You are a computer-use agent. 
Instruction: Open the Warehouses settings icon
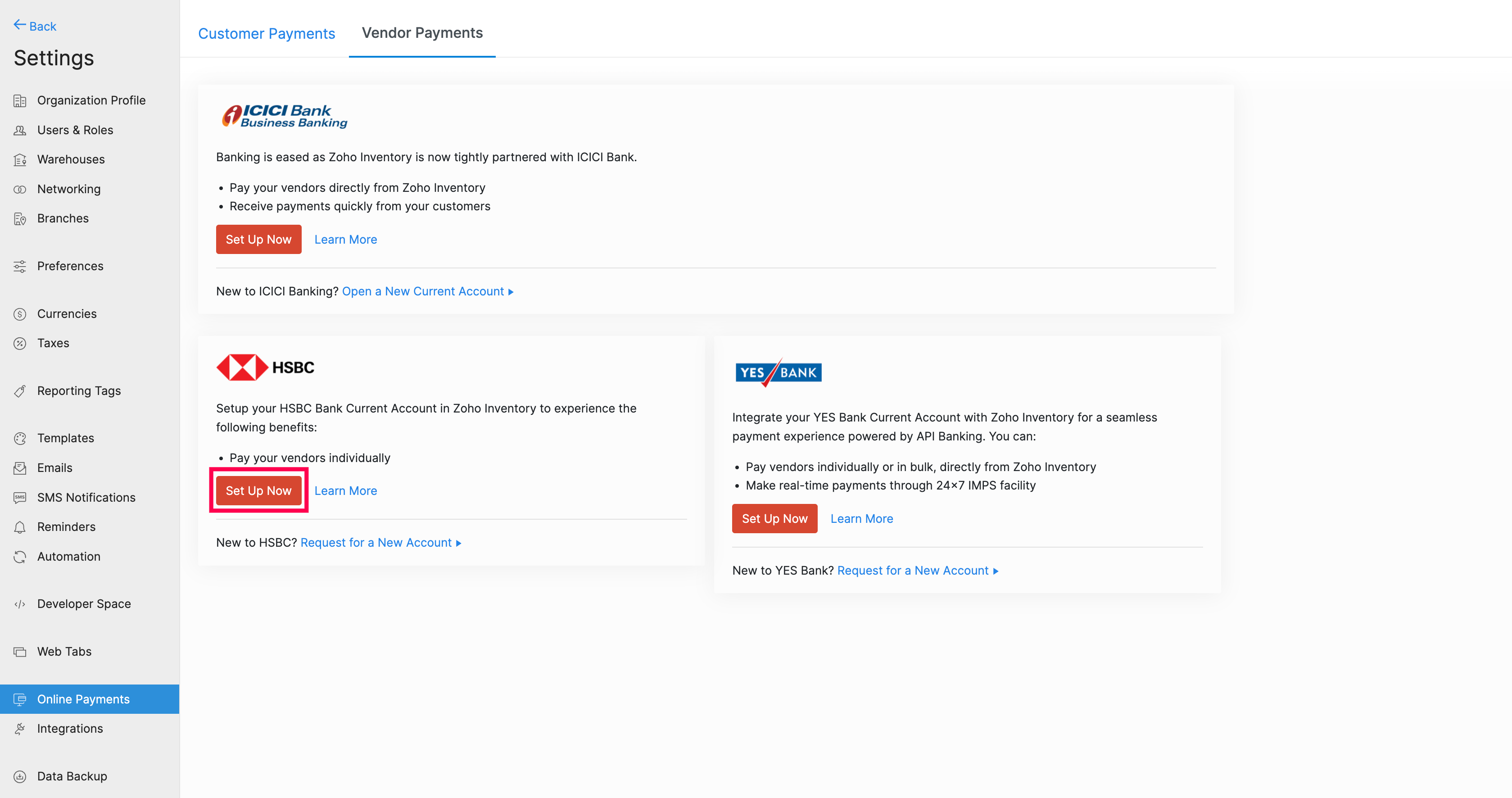pyautogui.click(x=20, y=159)
